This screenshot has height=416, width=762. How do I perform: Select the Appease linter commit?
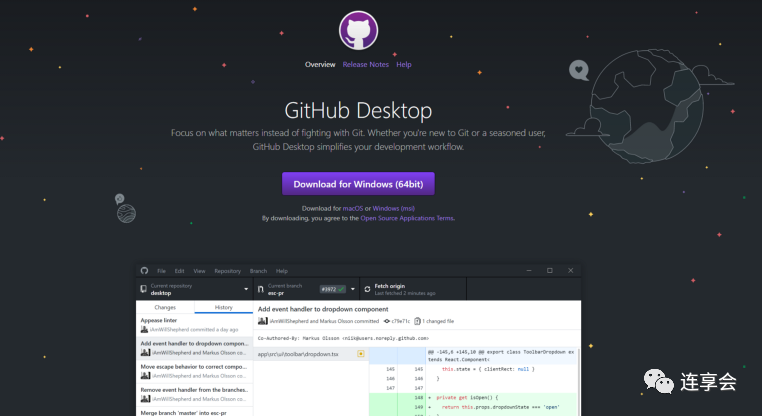pos(194,325)
